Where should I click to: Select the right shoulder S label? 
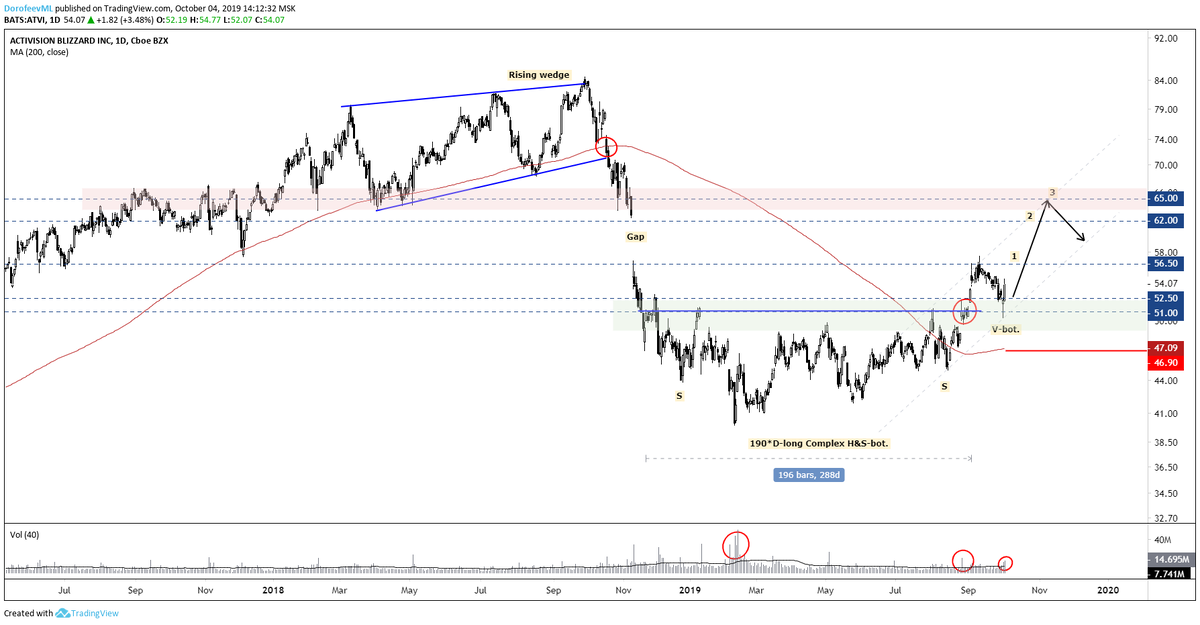coord(944,385)
